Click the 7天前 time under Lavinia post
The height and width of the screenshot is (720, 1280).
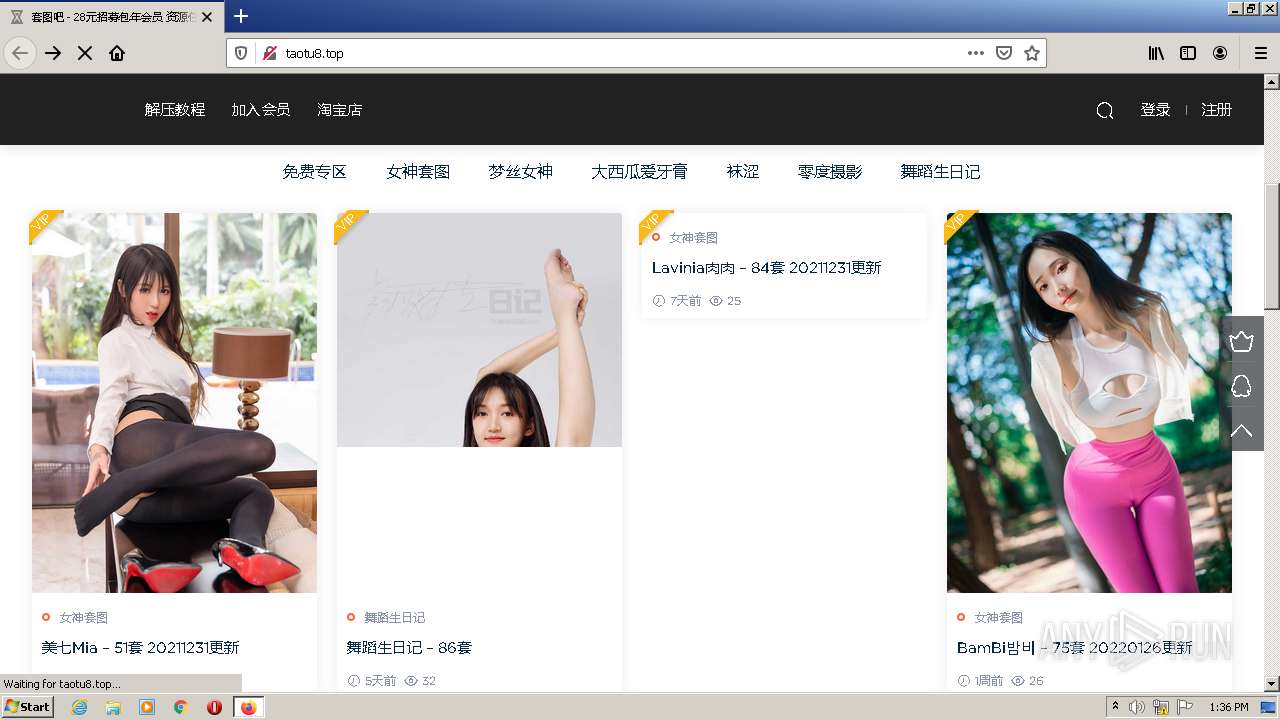click(685, 301)
